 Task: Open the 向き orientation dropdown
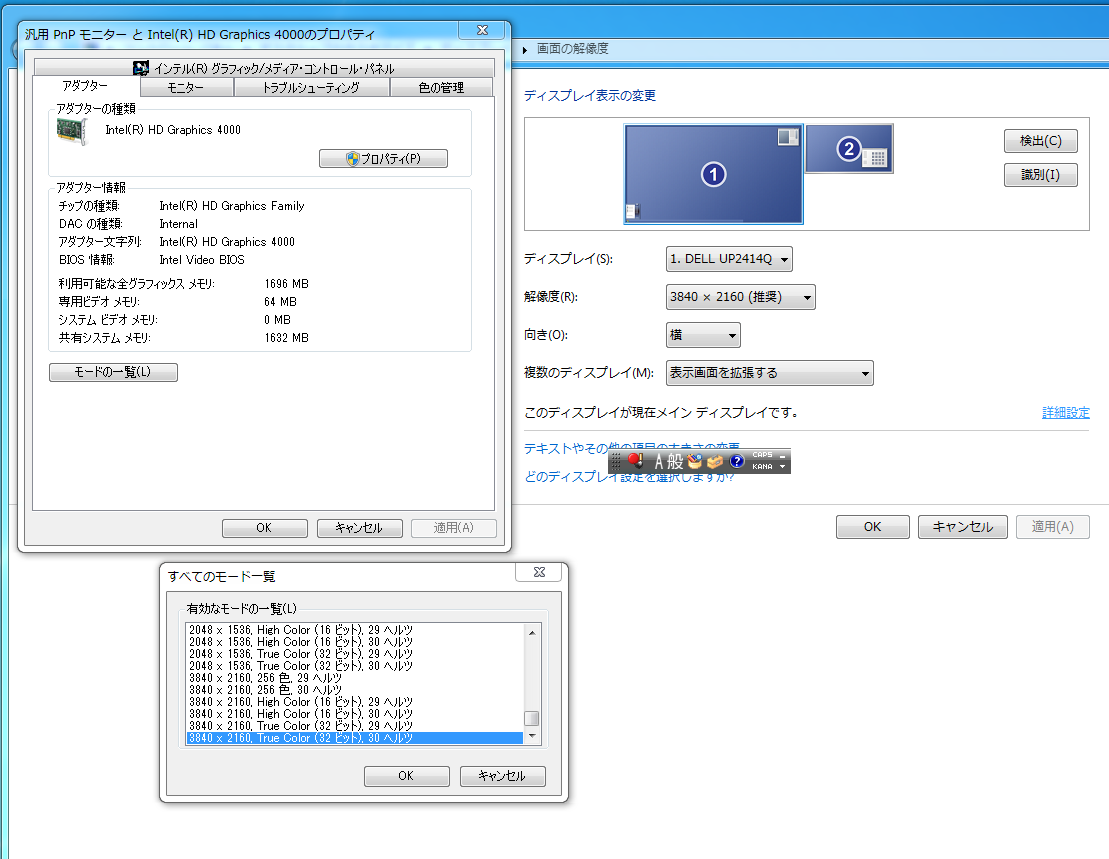(x=703, y=335)
